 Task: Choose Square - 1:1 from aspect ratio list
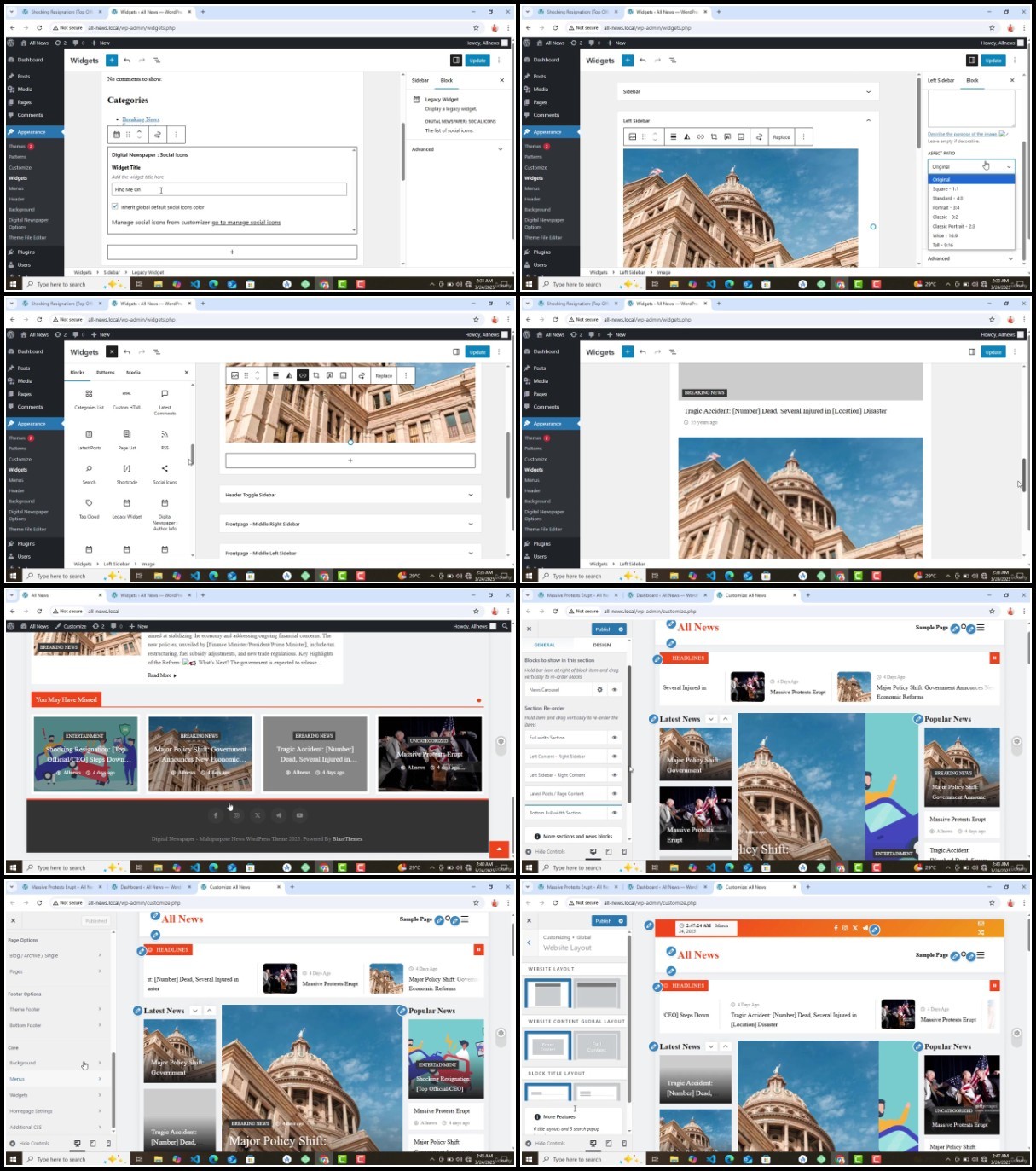point(971,188)
